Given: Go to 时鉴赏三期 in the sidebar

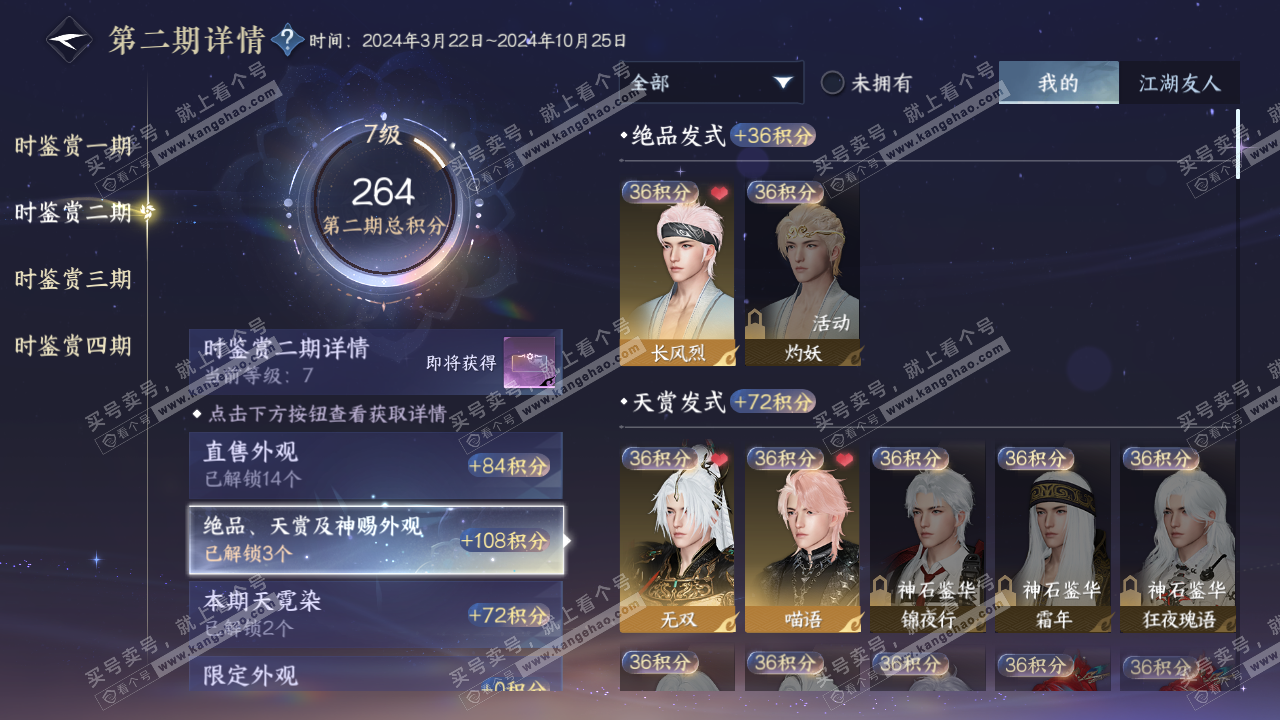Looking at the screenshot, I should 73,279.
